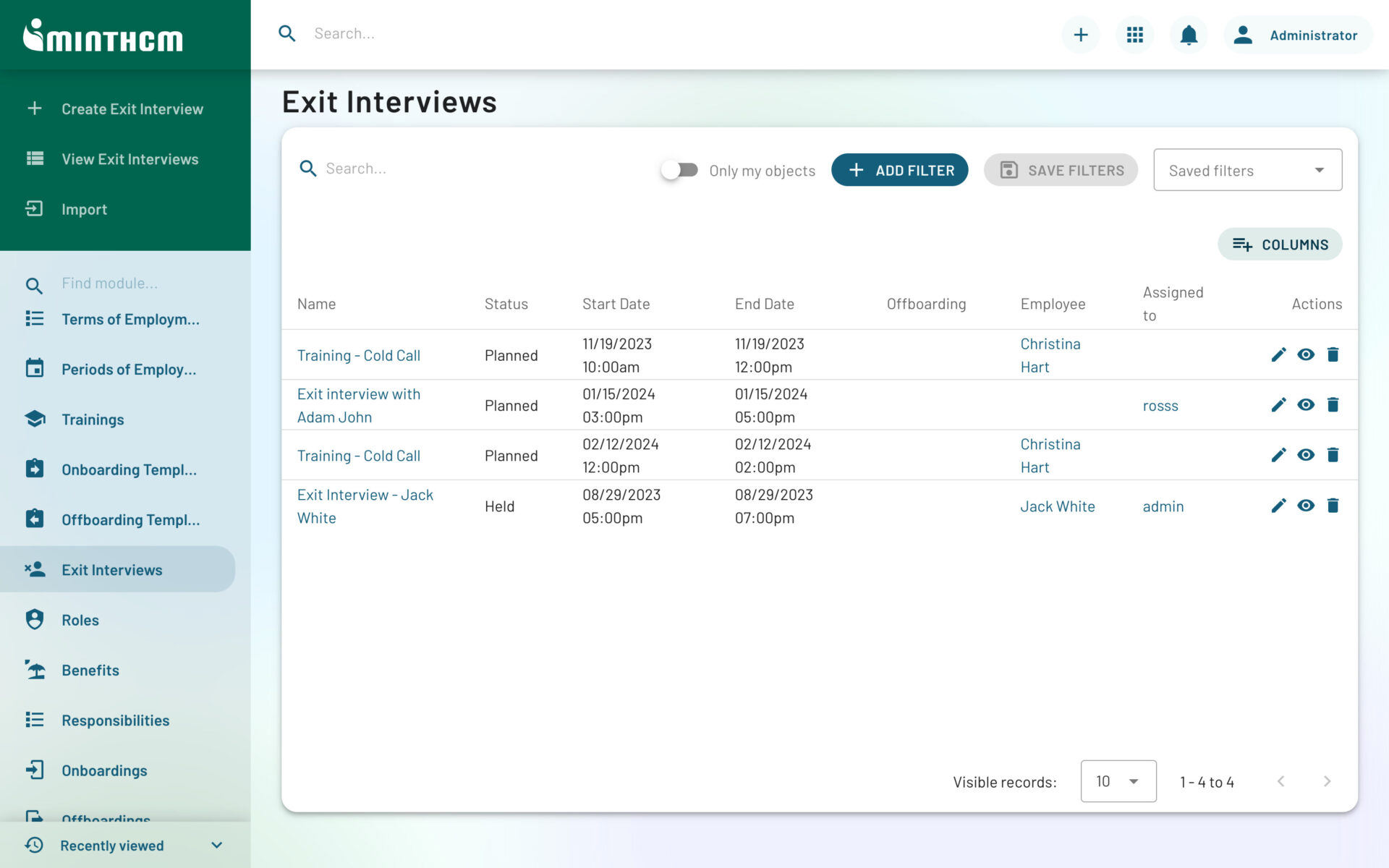Click the ADD FILTER button
Viewport: 1389px width, 868px height.
click(900, 169)
